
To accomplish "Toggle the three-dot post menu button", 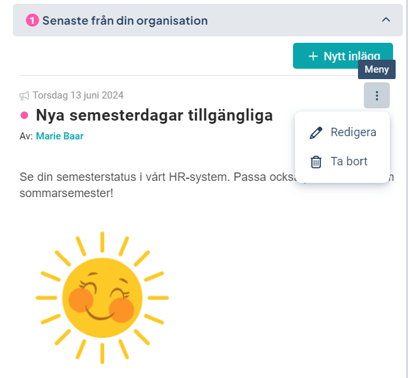I will point(377,95).
